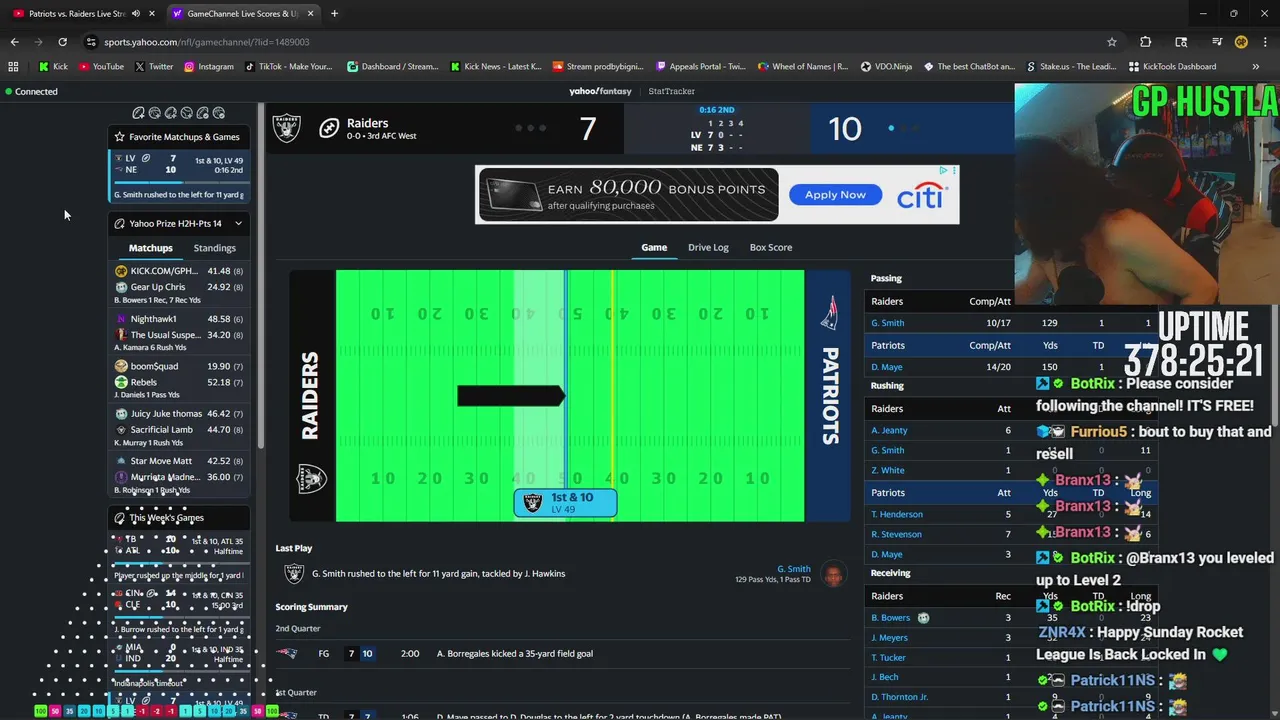Open the Box Score tab
The height and width of the screenshot is (720, 1280).
click(771, 247)
